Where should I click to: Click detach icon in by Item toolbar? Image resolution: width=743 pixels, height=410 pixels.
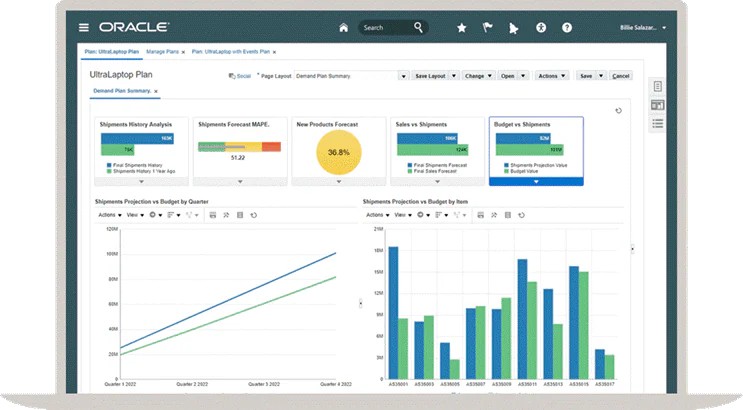click(494, 215)
